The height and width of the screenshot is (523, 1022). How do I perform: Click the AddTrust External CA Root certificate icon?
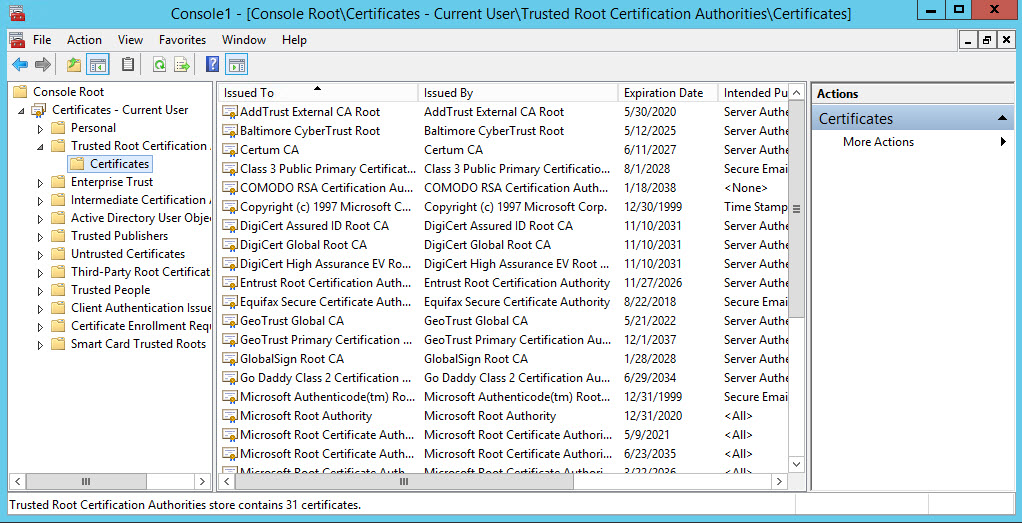pyautogui.click(x=229, y=112)
